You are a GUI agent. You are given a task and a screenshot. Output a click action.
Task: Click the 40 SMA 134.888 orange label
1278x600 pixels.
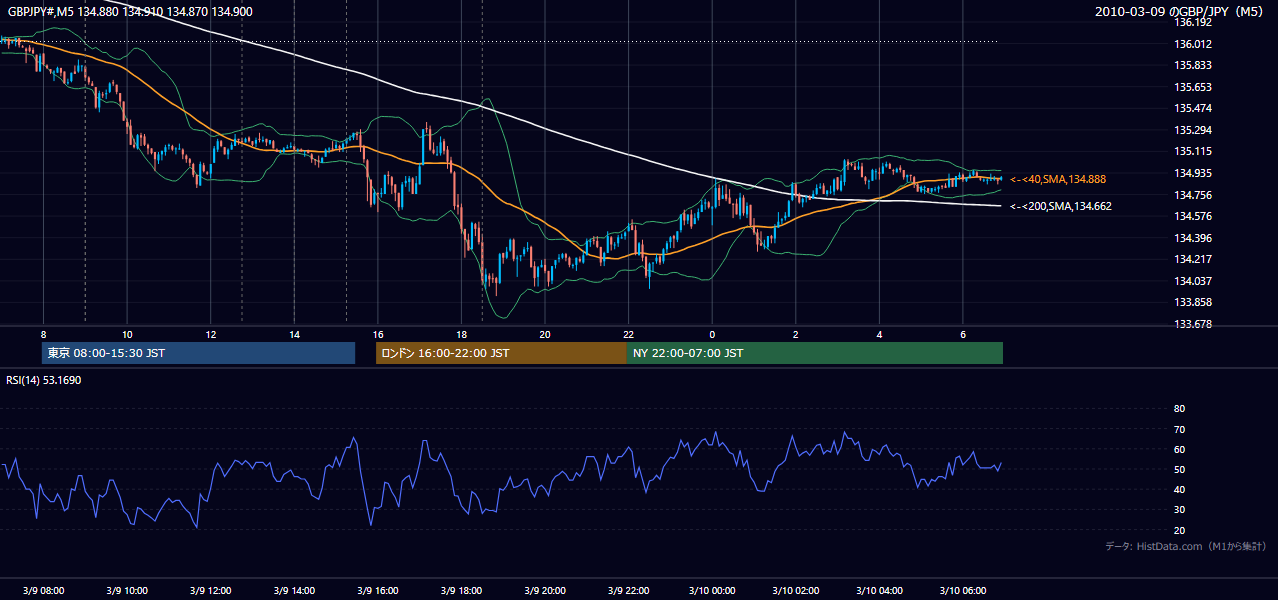1058,179
